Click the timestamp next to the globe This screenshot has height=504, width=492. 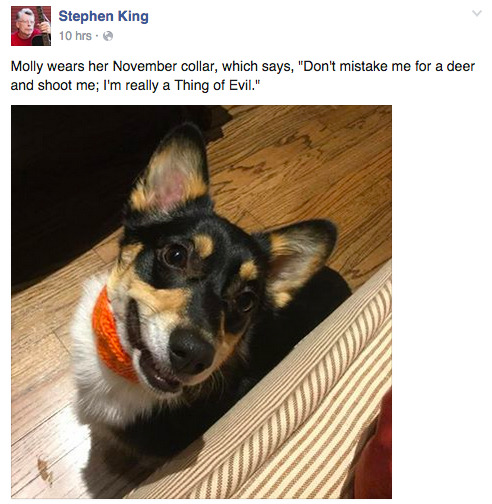click(75, 36)
